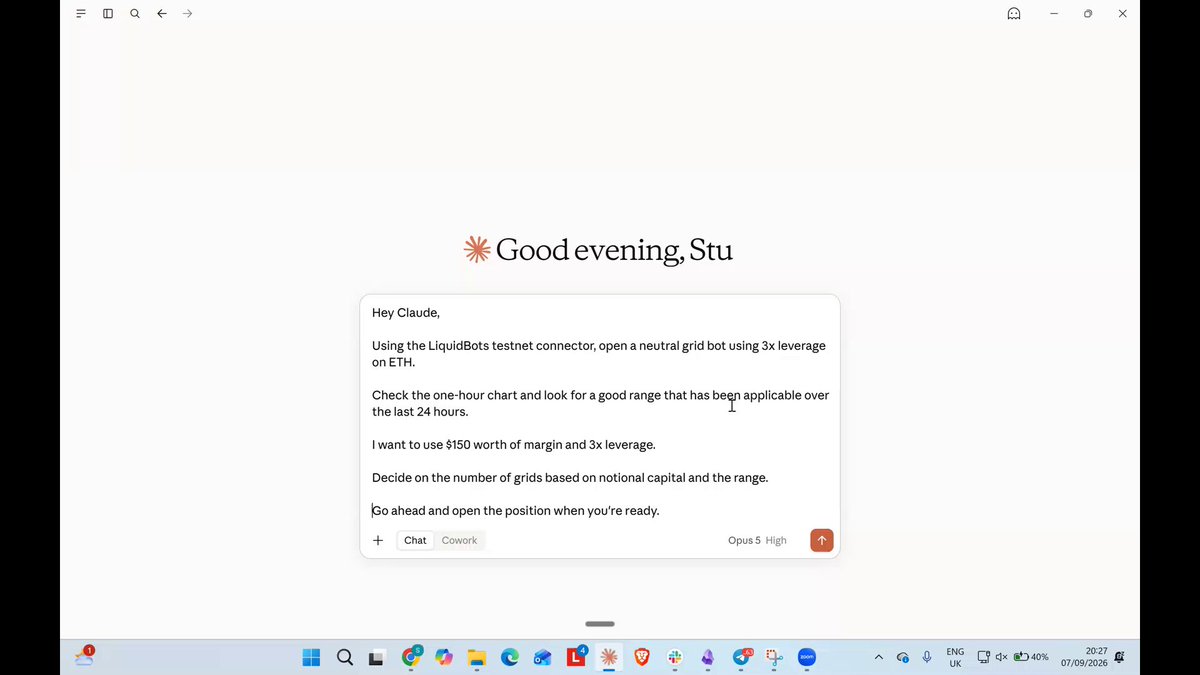Switch to Chat mode

click(x=415, y=540)
